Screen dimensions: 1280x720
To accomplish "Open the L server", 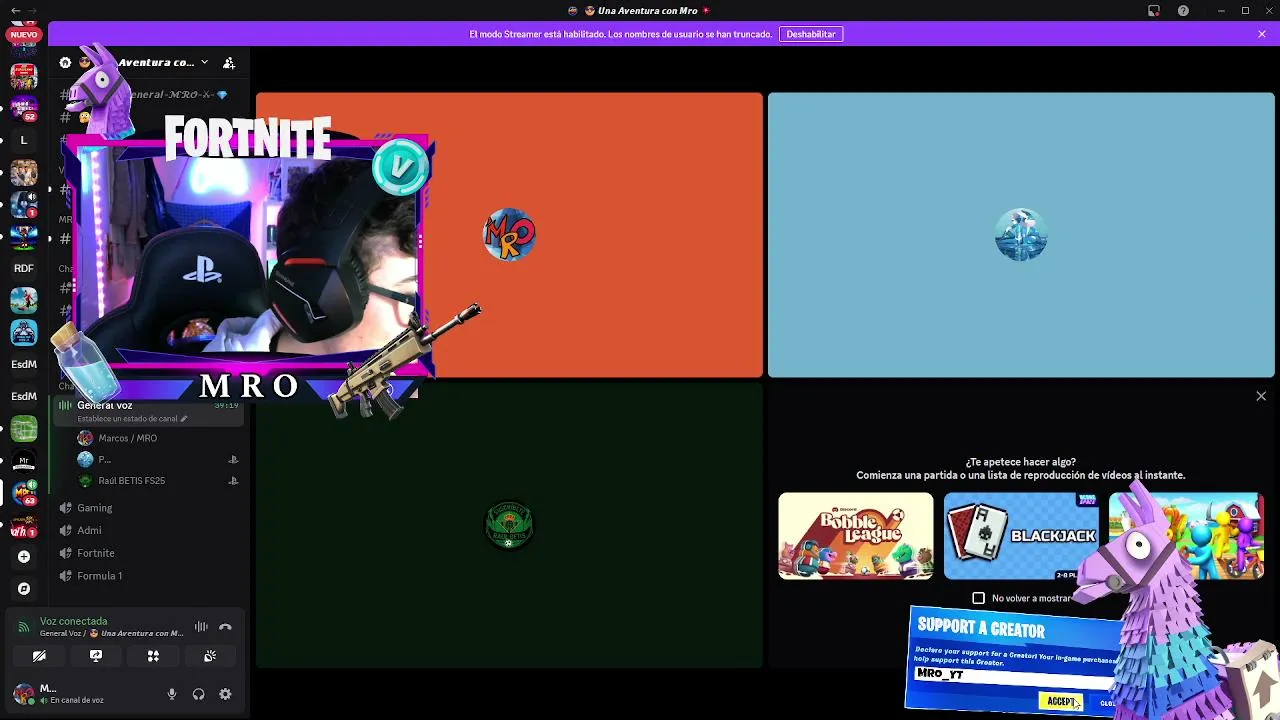I will [24, 140].
